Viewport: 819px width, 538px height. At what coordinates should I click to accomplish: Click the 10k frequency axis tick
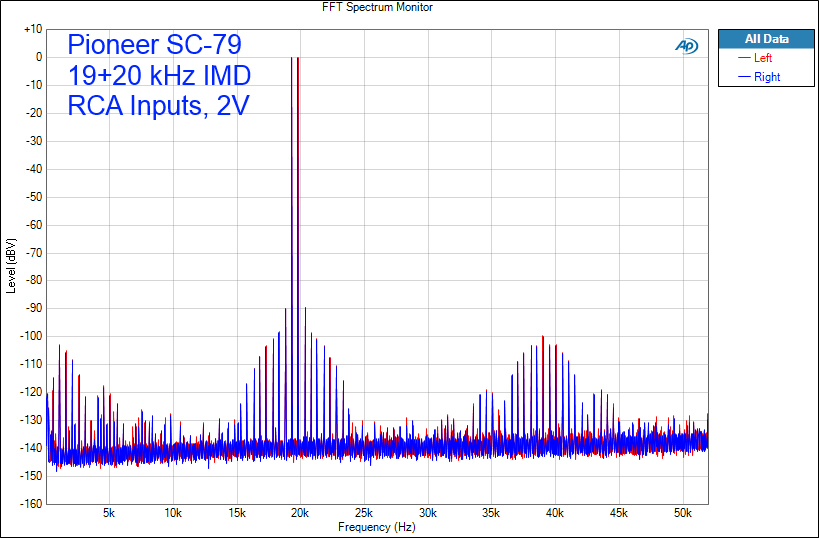click(x=173, y=513)
